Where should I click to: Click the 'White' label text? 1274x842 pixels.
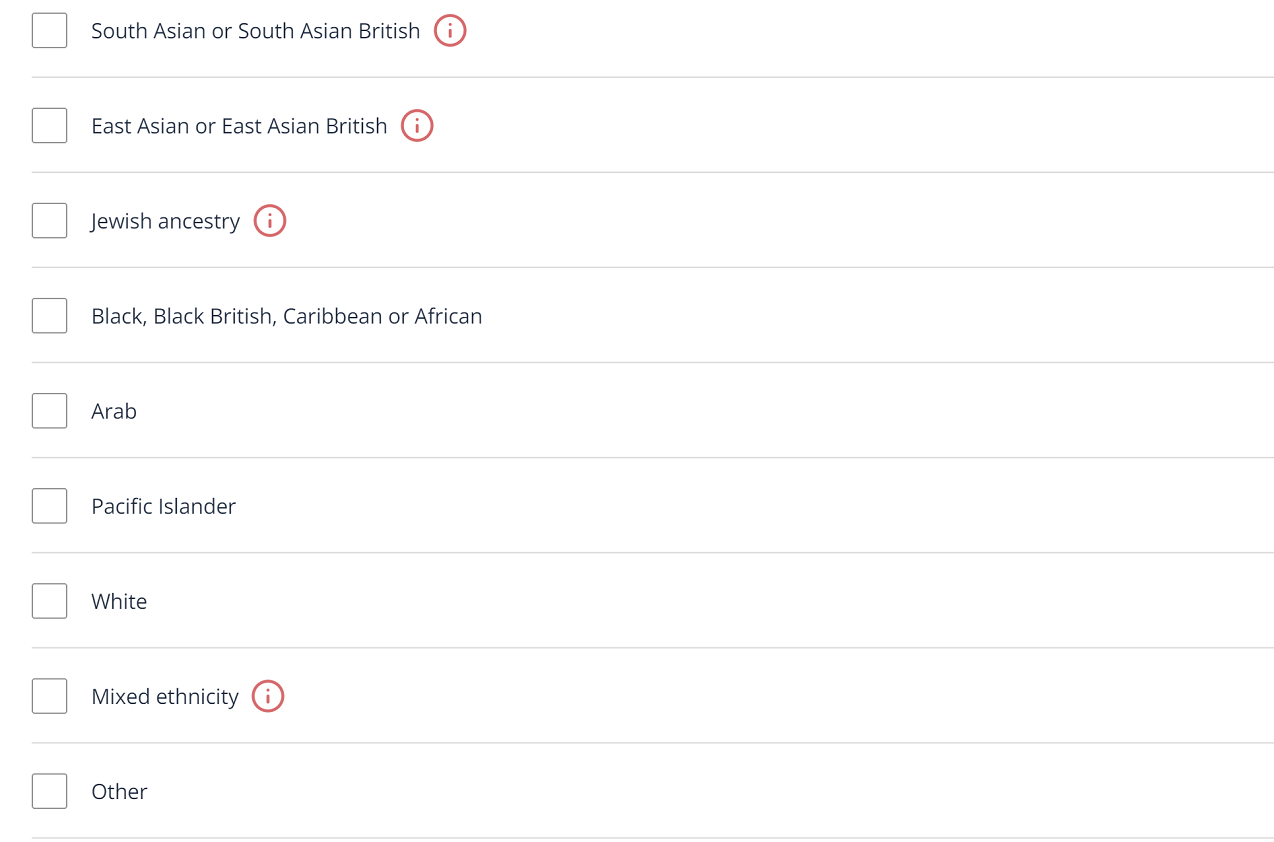click(x=119, y=601)
